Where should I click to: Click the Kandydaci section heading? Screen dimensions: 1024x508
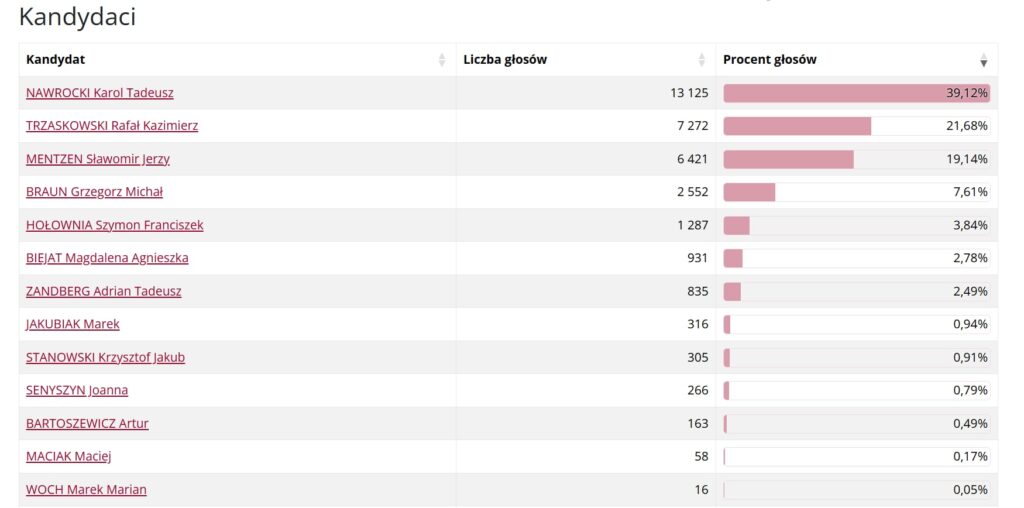click(x=77, y=17)
